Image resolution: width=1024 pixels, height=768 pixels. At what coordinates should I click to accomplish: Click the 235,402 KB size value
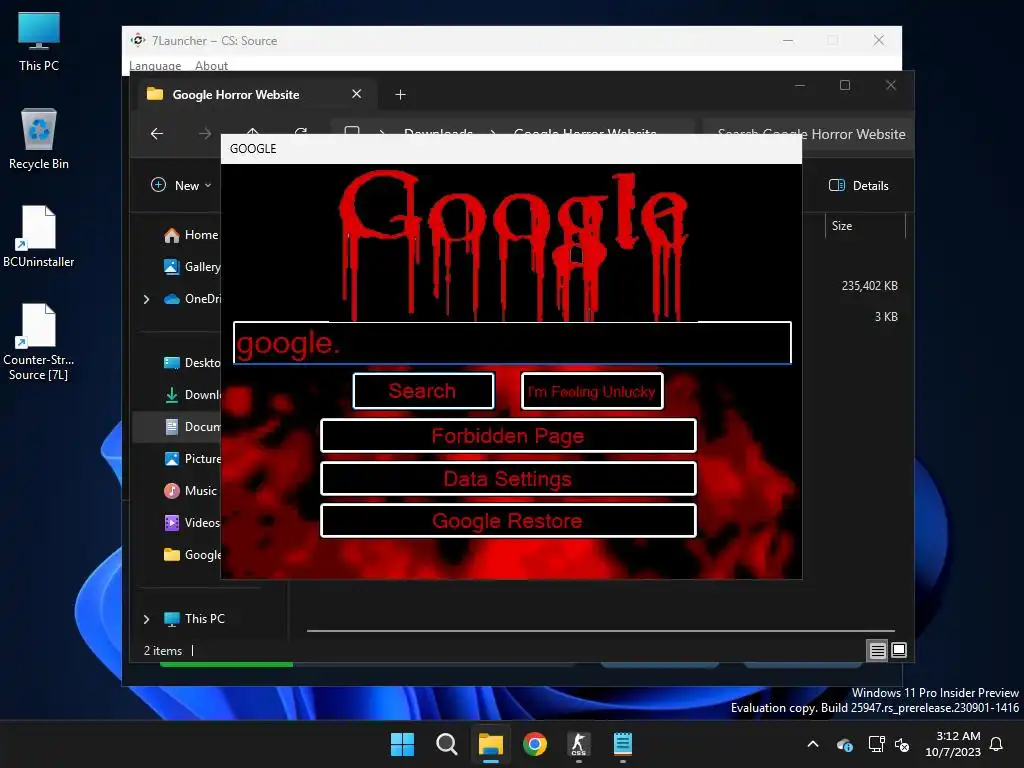pos(869,285)
